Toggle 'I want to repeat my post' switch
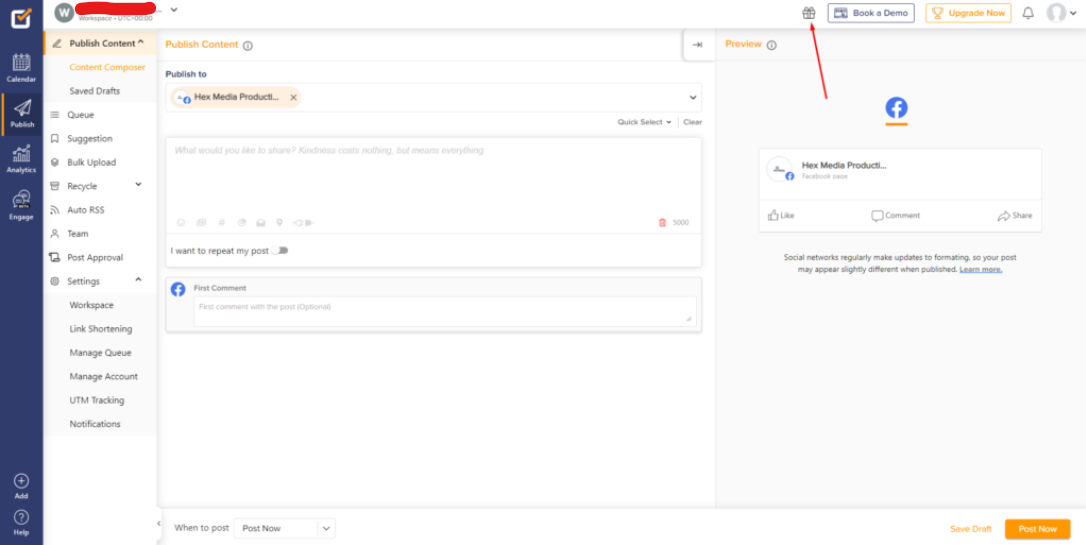Screen dimensions: 1086x545 click(x=281, y=251)
